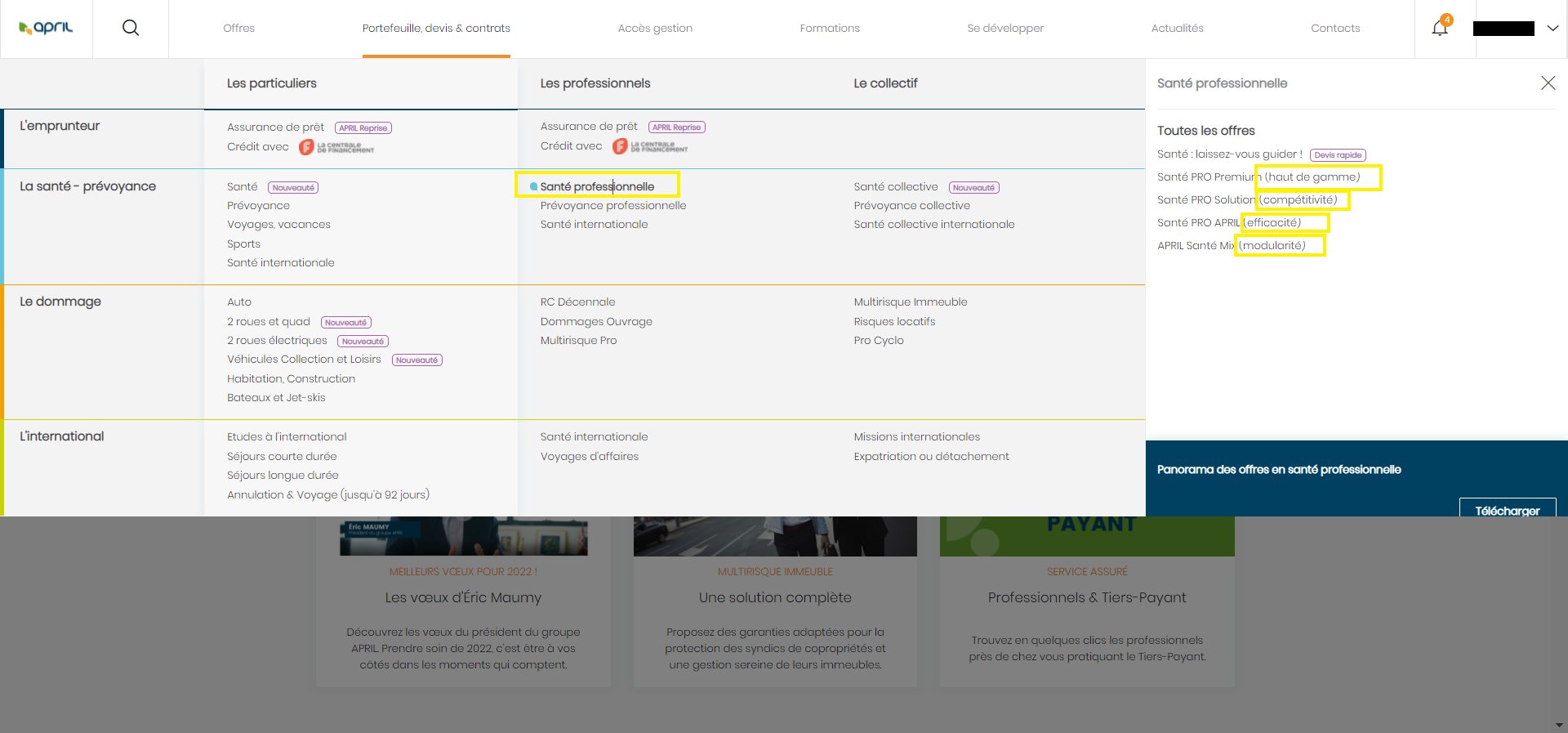1568x733 pixels.
Task: Go to Expatriation ou détachement
Action: click(x=931, y=457)
